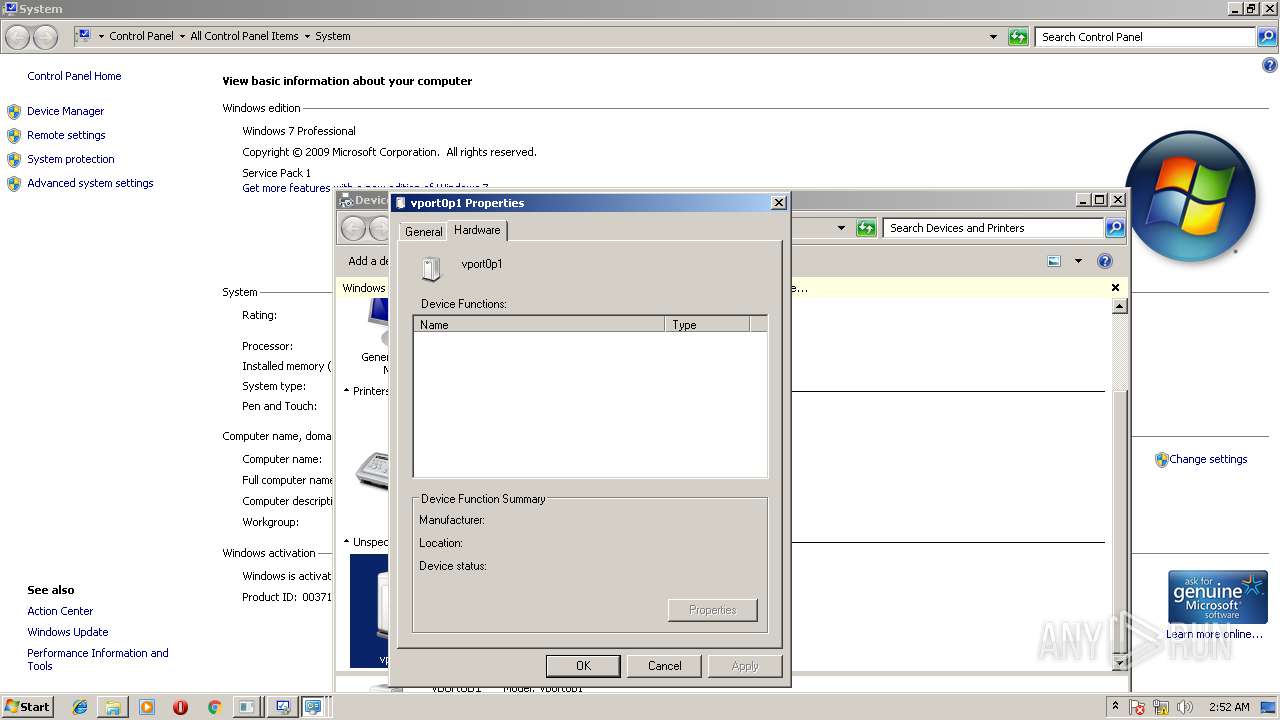
Task: Click the Forward button in System window
Action: click(45, 37)
